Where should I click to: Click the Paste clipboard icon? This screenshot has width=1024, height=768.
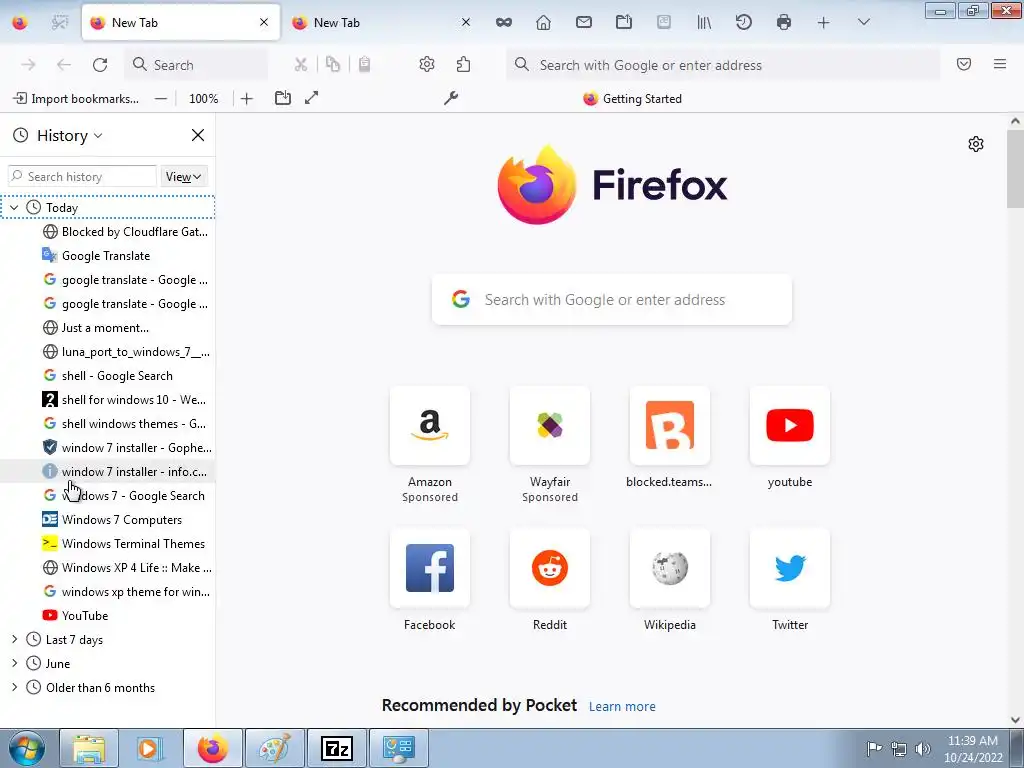click(x=364, y=64)
